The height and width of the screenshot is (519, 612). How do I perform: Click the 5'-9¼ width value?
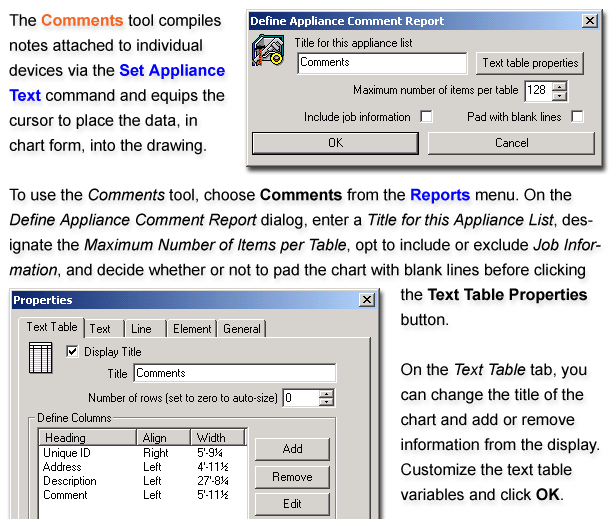[x=210, y=453]
